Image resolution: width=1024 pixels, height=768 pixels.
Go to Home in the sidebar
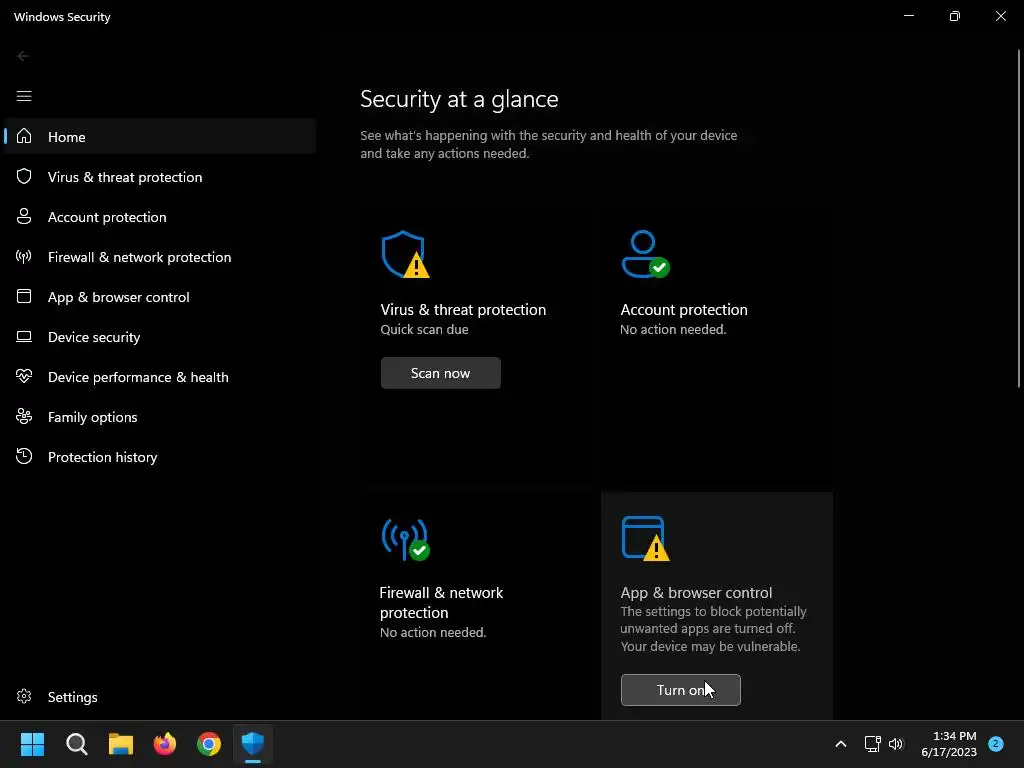160,136
